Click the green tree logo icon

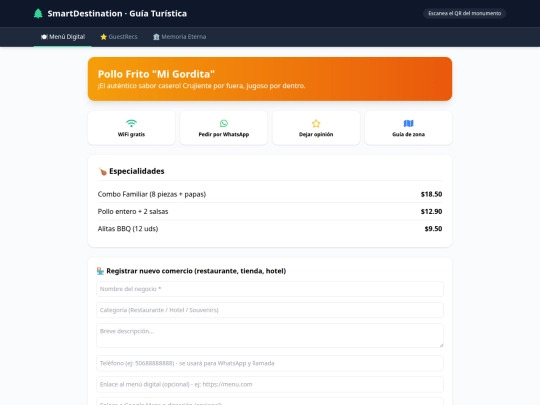pyautogui.click(x=38, y=13)
